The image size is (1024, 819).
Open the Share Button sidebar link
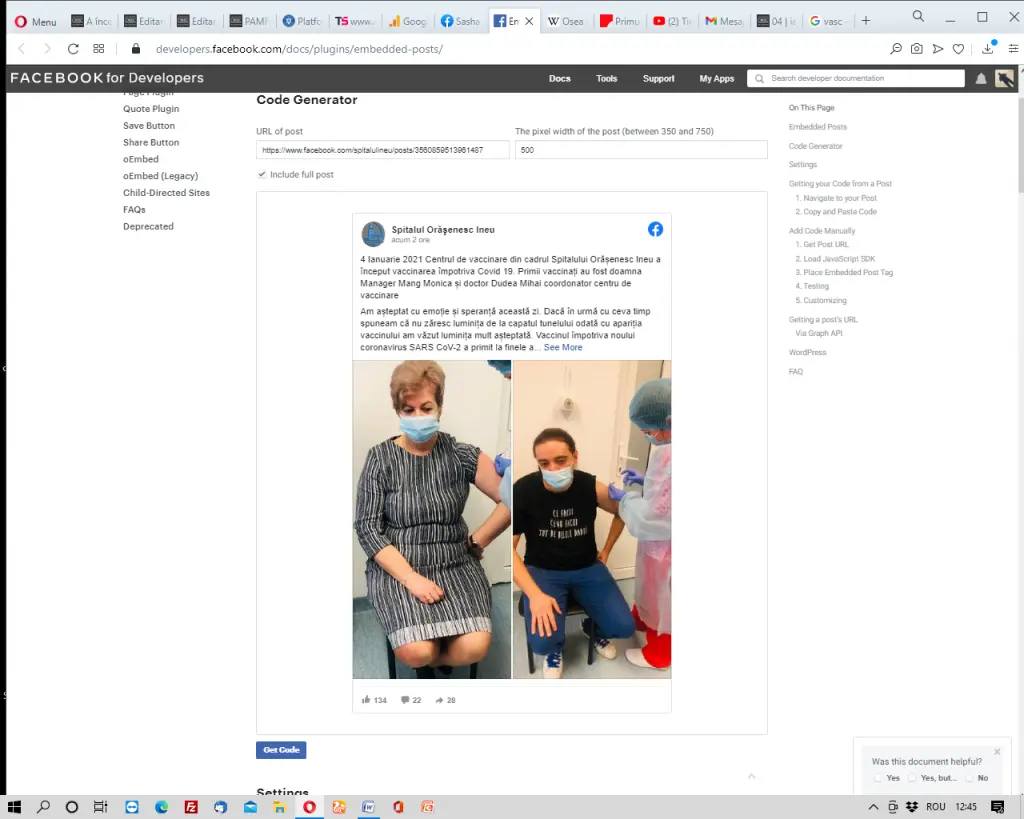coord(151,142)
